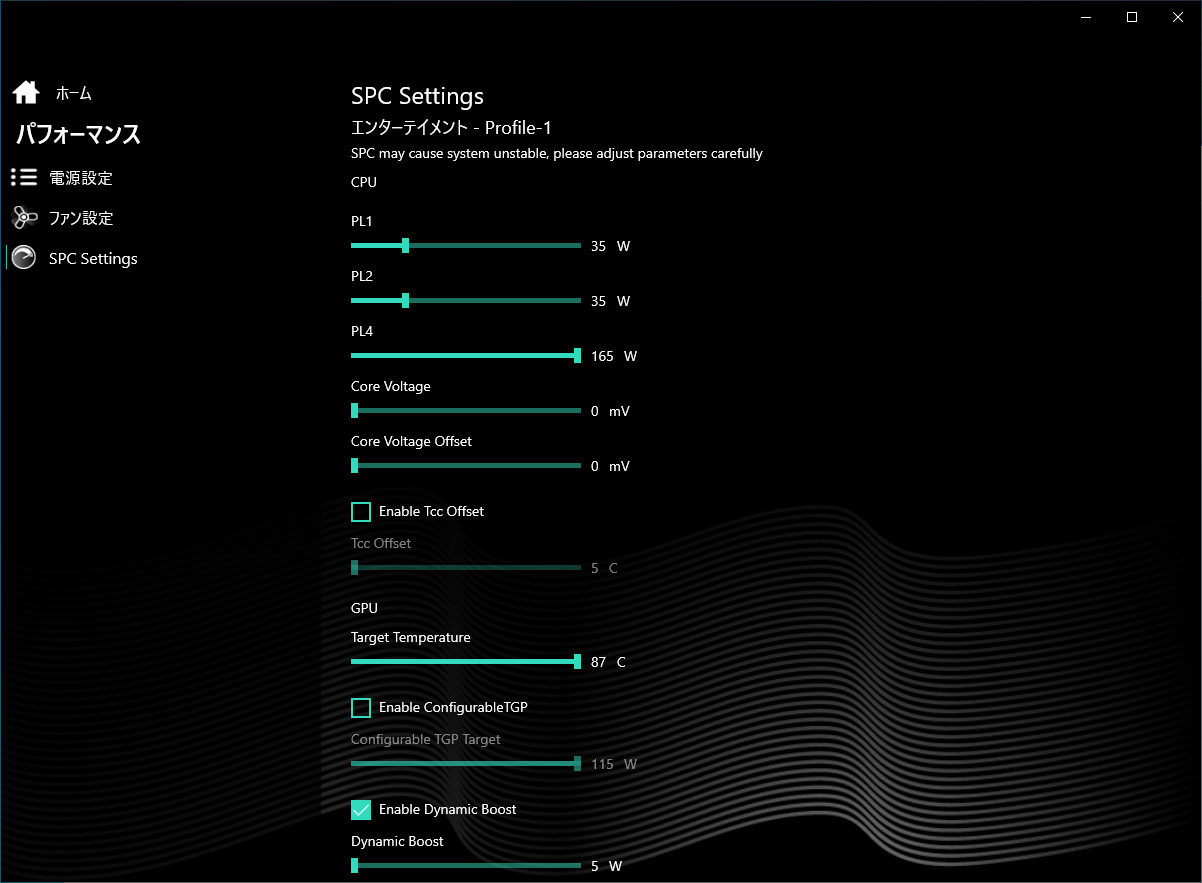Click the Target Temperature value 87 C
The image size is (1202, 883).
(x=608, y=662)
